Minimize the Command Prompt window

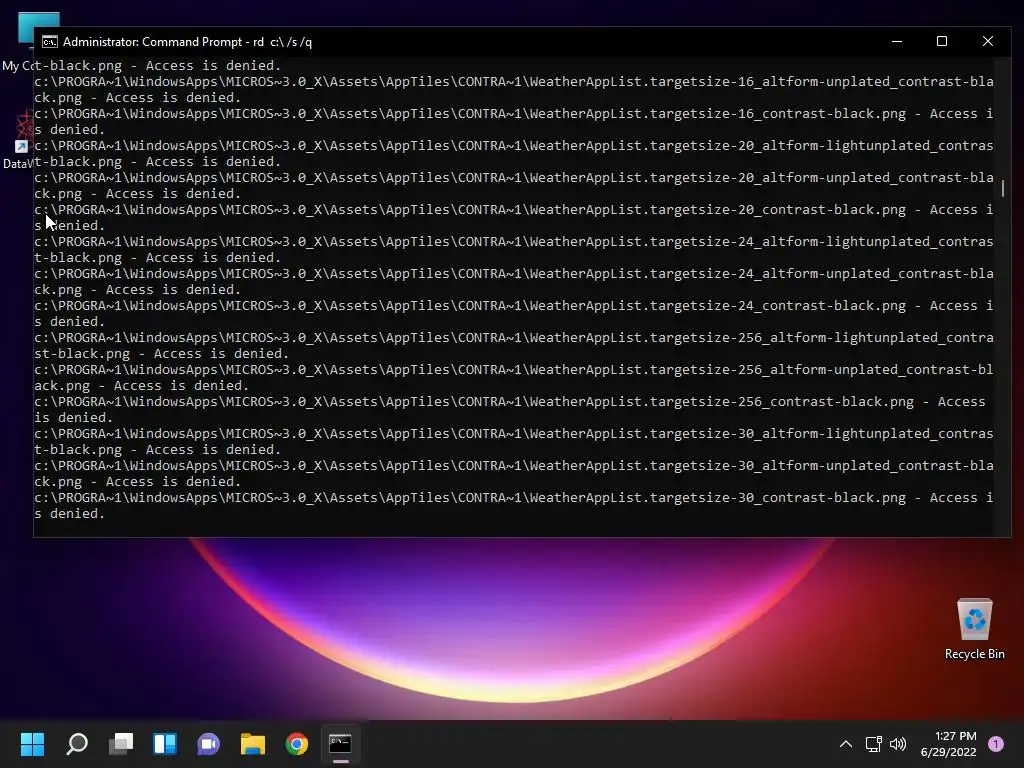897,41
